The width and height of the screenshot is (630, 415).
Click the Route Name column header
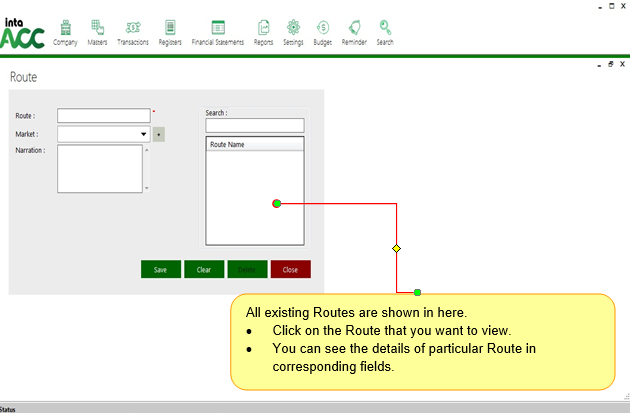(x=254, y=145)
